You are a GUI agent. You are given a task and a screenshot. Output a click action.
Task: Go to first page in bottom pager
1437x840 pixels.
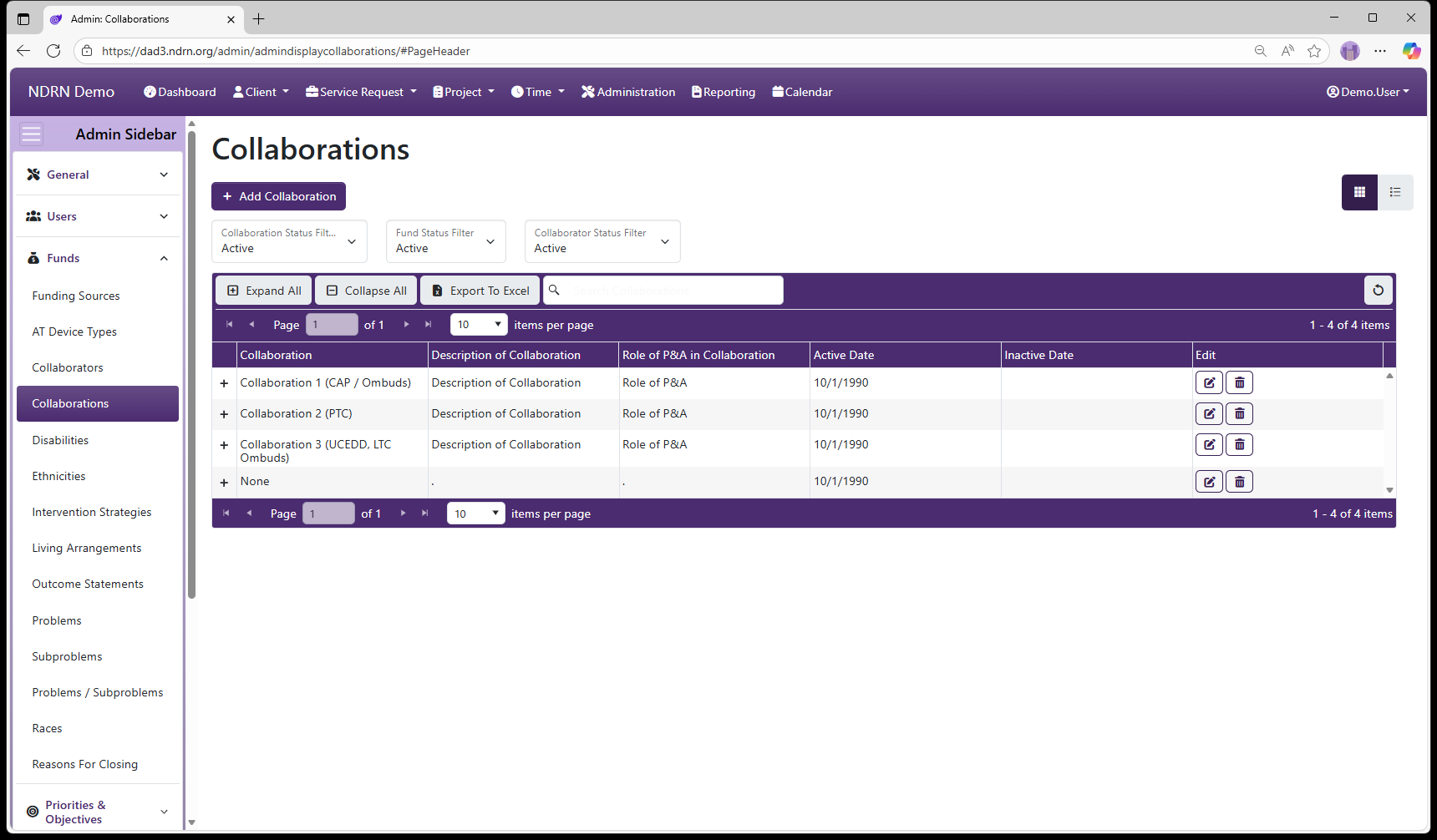click(x=226, y=513)
